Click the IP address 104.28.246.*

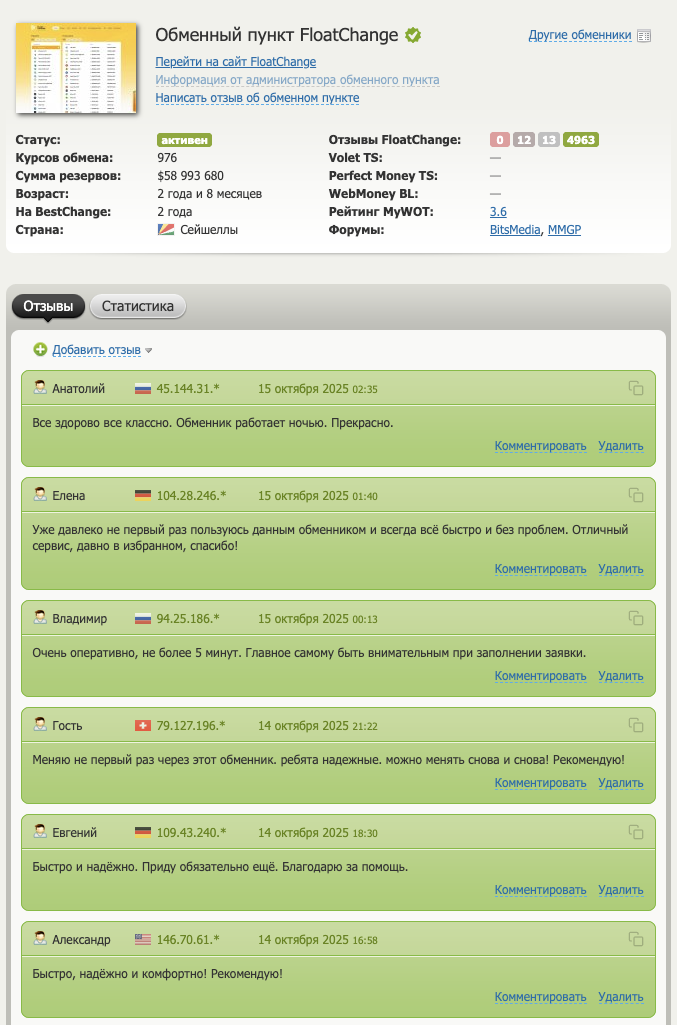191,496
